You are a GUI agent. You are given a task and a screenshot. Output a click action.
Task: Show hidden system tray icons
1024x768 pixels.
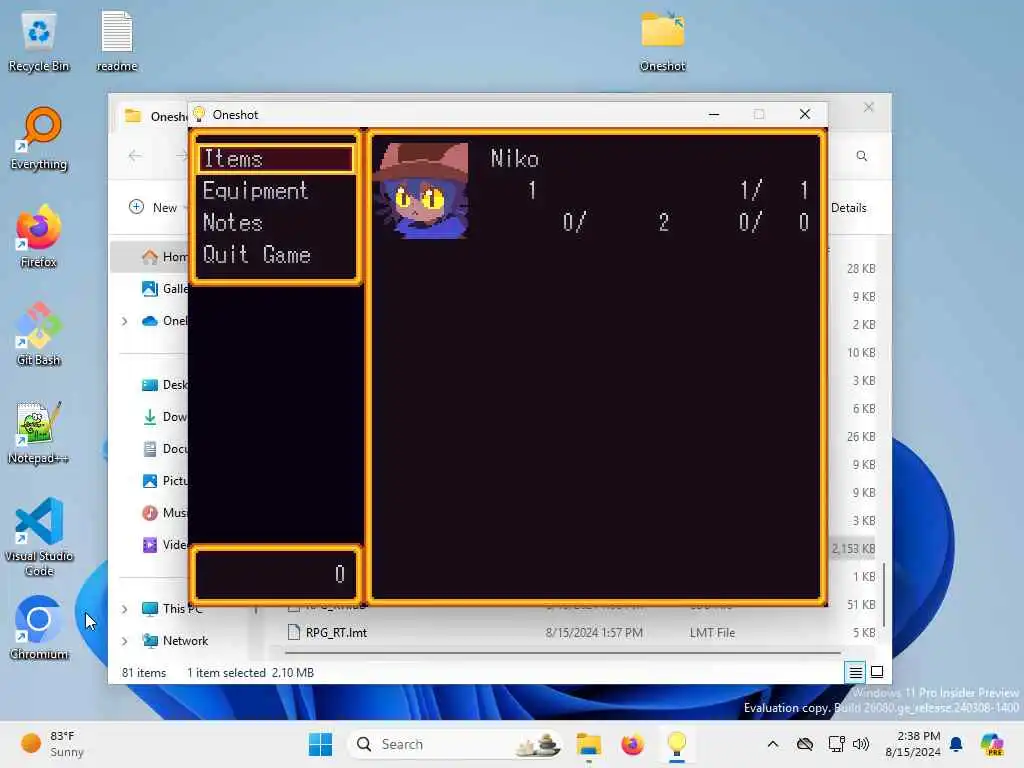[773, 744]
